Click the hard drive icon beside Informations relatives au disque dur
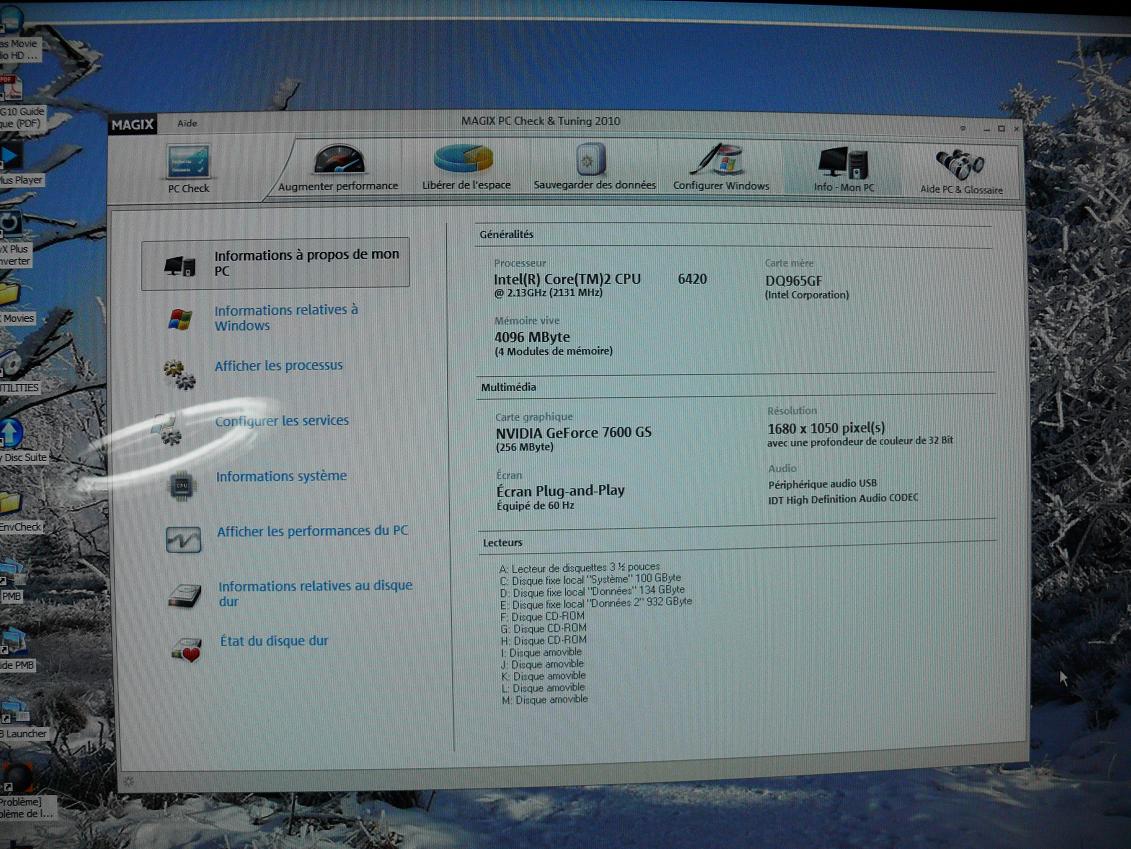The height and width of the screenshot is (849, 1131). point(185,595)
